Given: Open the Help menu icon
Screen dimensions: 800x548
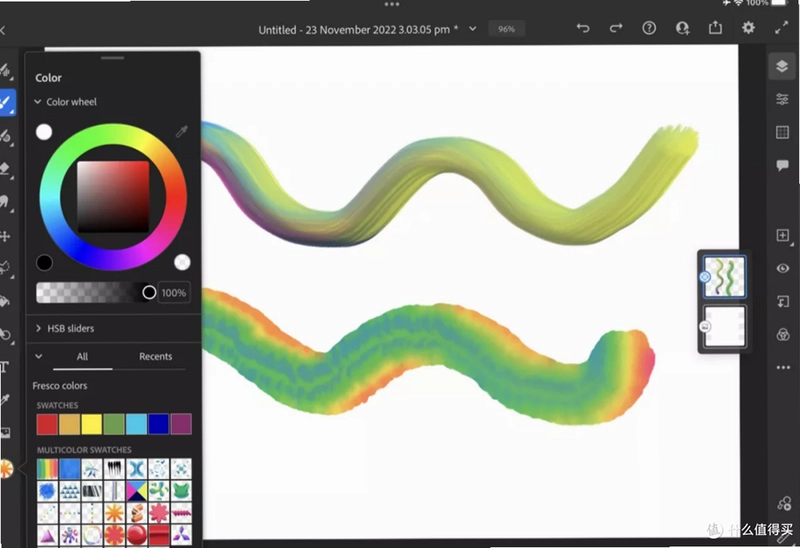Looking at the screenshot, I should [649, 28].
